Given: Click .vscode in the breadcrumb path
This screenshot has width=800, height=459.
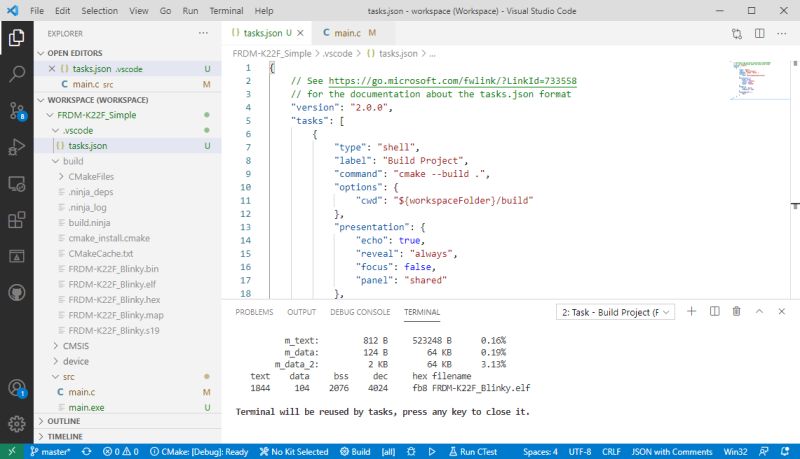Looking at the screenshot, I should point(337,54).
